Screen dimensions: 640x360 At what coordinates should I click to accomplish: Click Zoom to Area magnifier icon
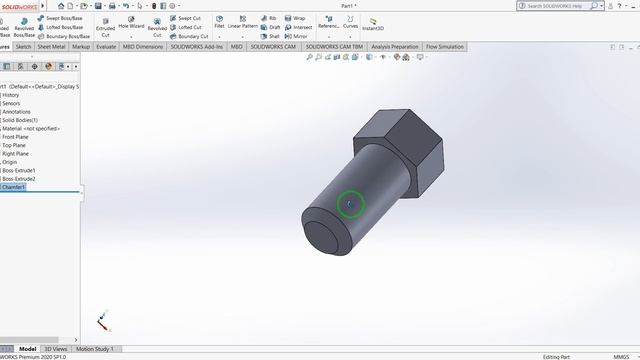pos(318,57)
